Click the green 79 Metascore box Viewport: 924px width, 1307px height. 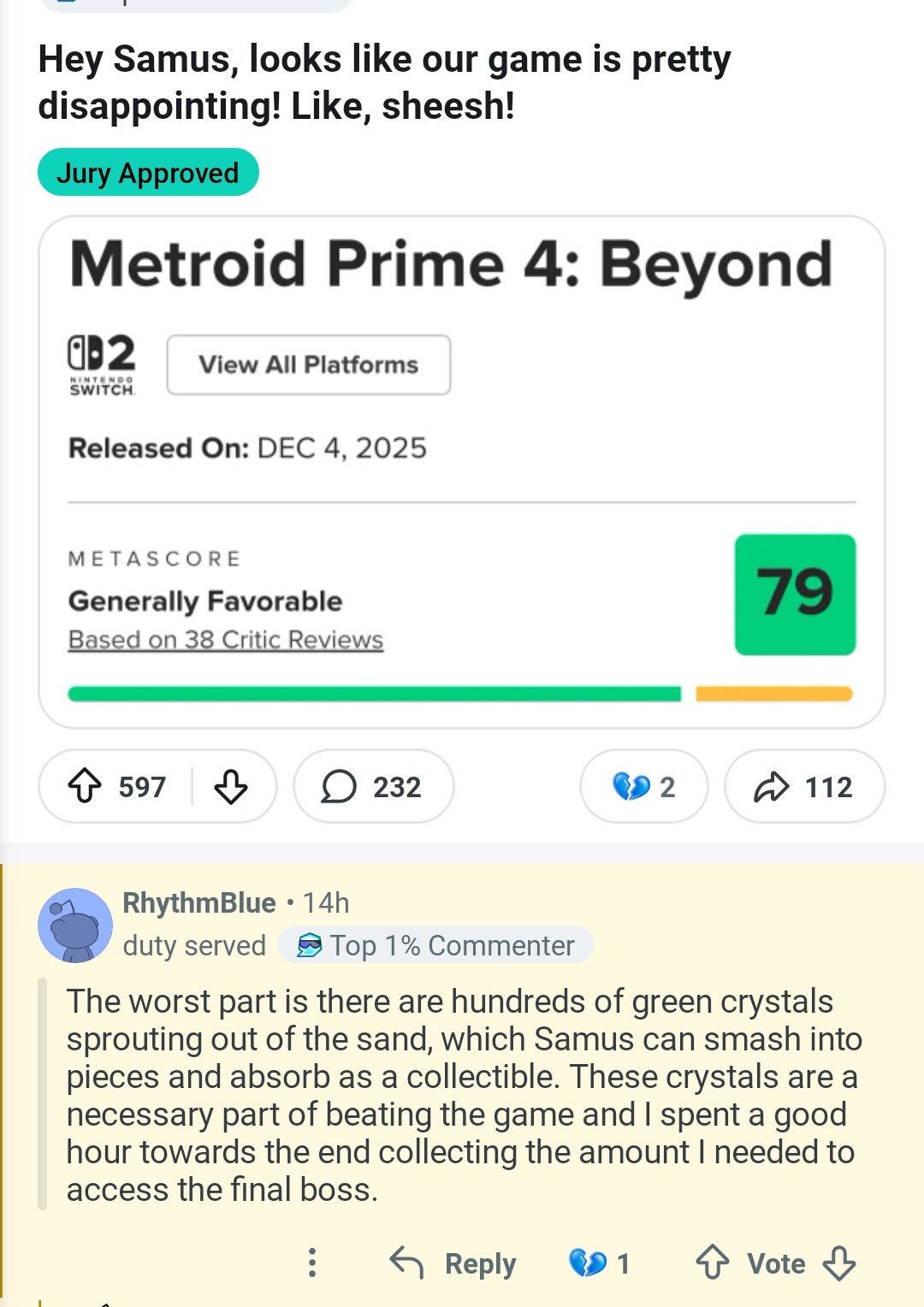point(795,594)
